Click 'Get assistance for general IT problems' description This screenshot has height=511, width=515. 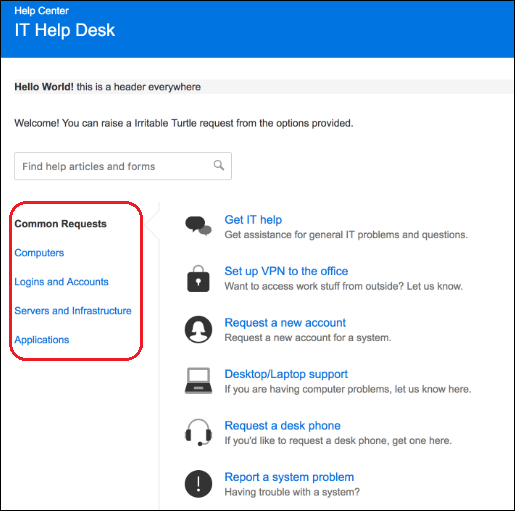[346, 235]
